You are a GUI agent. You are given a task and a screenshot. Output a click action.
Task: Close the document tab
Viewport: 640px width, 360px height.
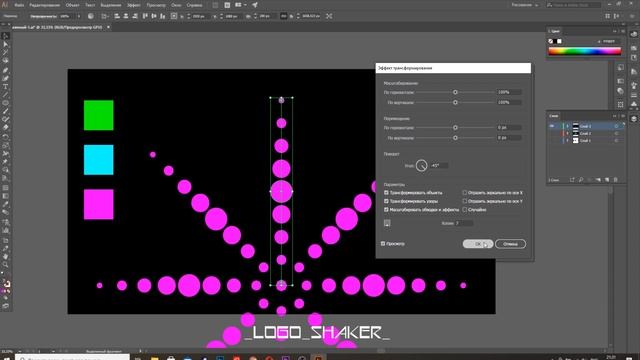108,27
